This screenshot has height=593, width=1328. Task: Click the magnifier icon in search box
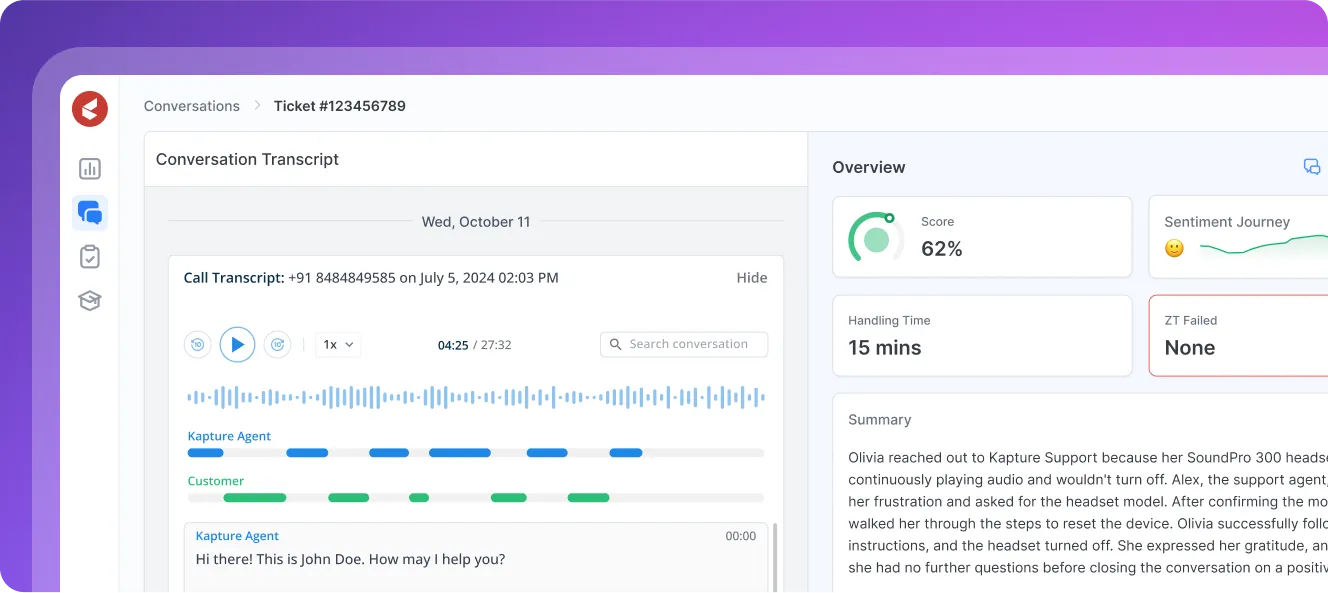click(x=616, y=344)
